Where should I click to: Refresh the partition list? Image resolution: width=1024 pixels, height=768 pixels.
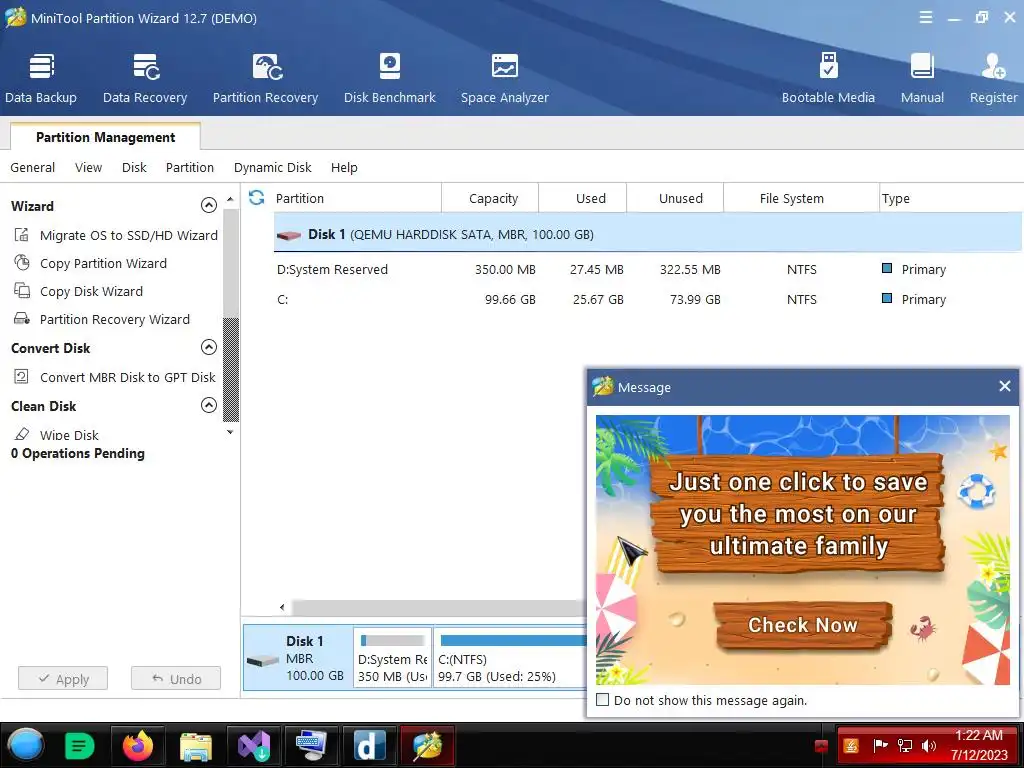coord(257,197)
